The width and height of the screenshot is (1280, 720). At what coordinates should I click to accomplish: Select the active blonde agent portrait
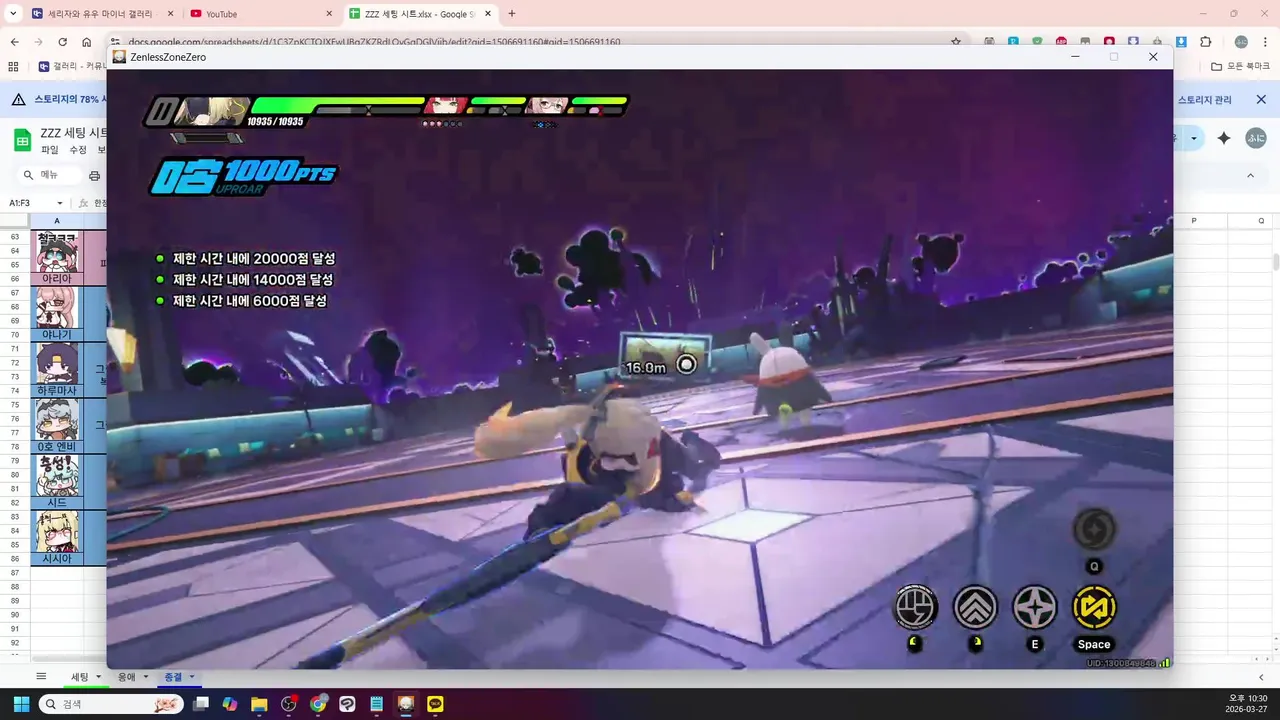(212, 111)
